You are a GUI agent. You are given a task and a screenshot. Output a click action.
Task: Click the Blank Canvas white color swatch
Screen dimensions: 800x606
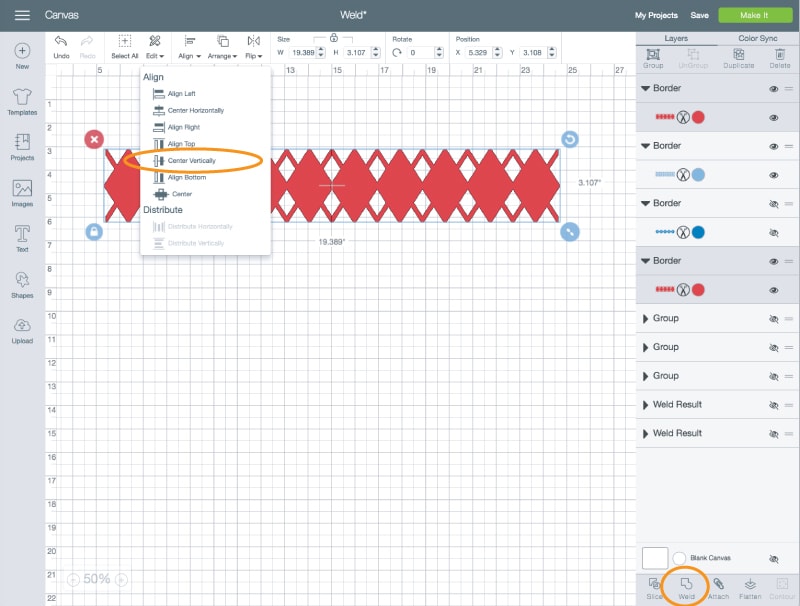pyautogui.click(x=654, y=558)
